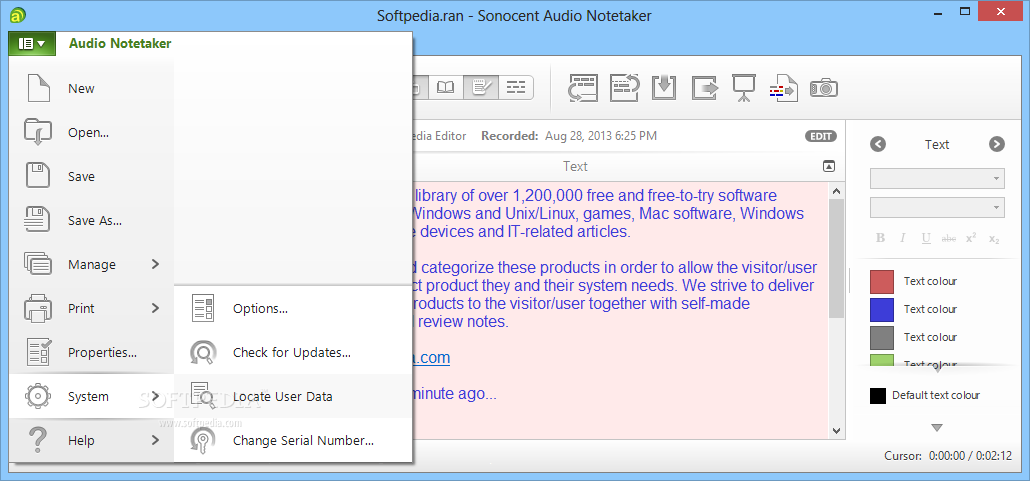Click the export right-arrow toolbar icon
This screenshot has width=1030, height=481.
pos(704,87)
